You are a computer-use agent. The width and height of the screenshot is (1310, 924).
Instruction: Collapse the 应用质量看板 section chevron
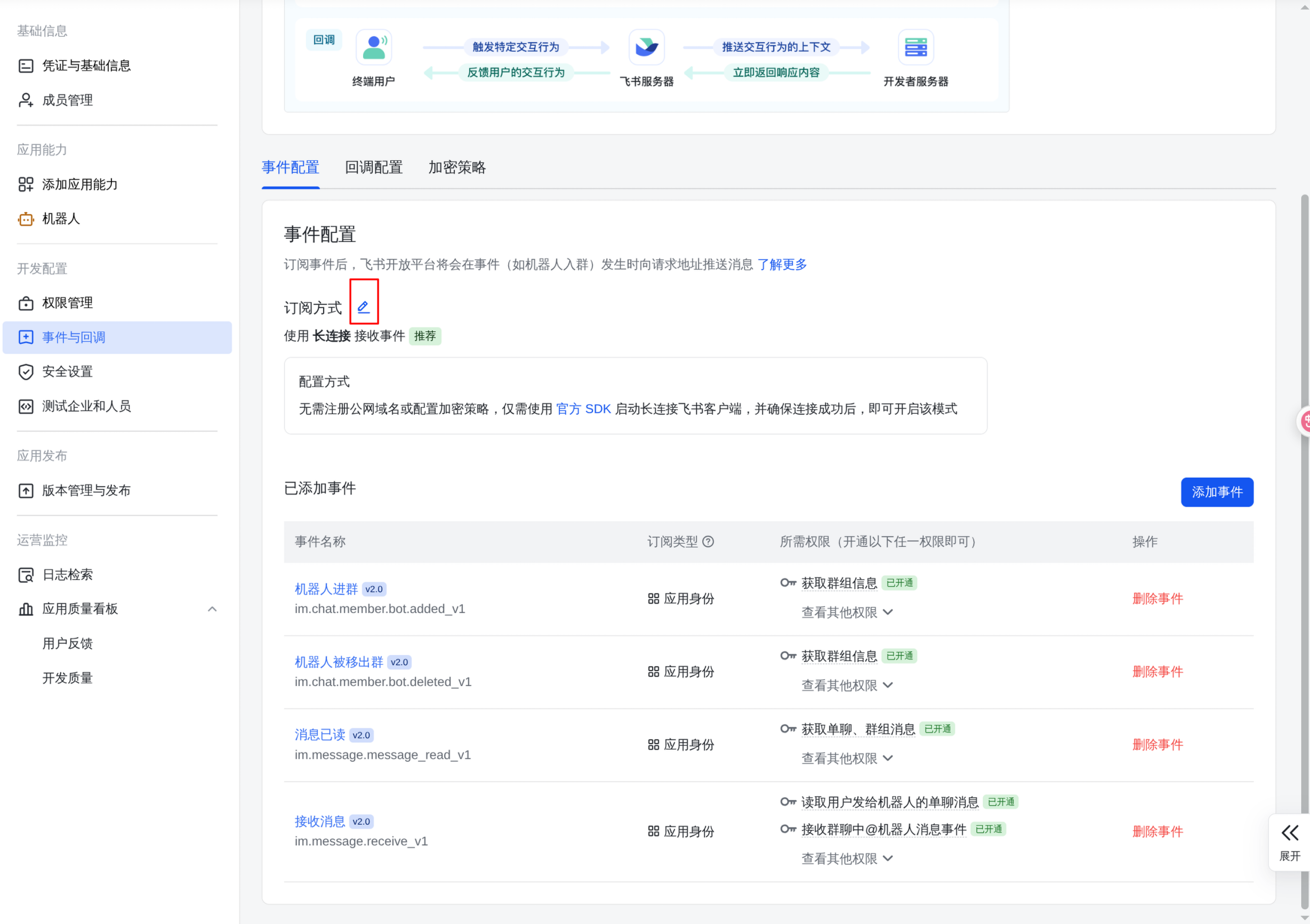(212, 608)
